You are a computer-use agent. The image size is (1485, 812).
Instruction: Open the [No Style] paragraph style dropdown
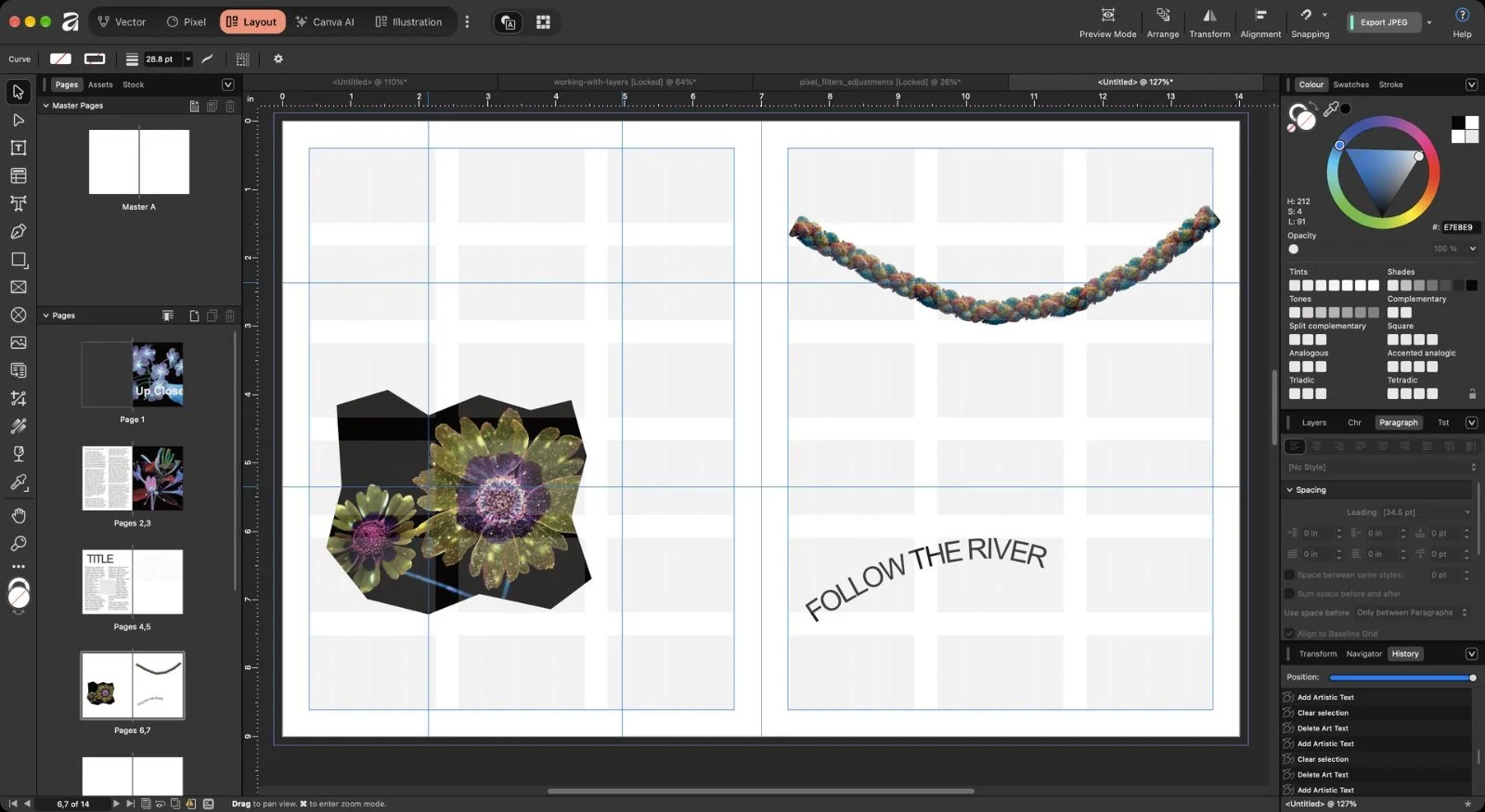point(1380,467)
